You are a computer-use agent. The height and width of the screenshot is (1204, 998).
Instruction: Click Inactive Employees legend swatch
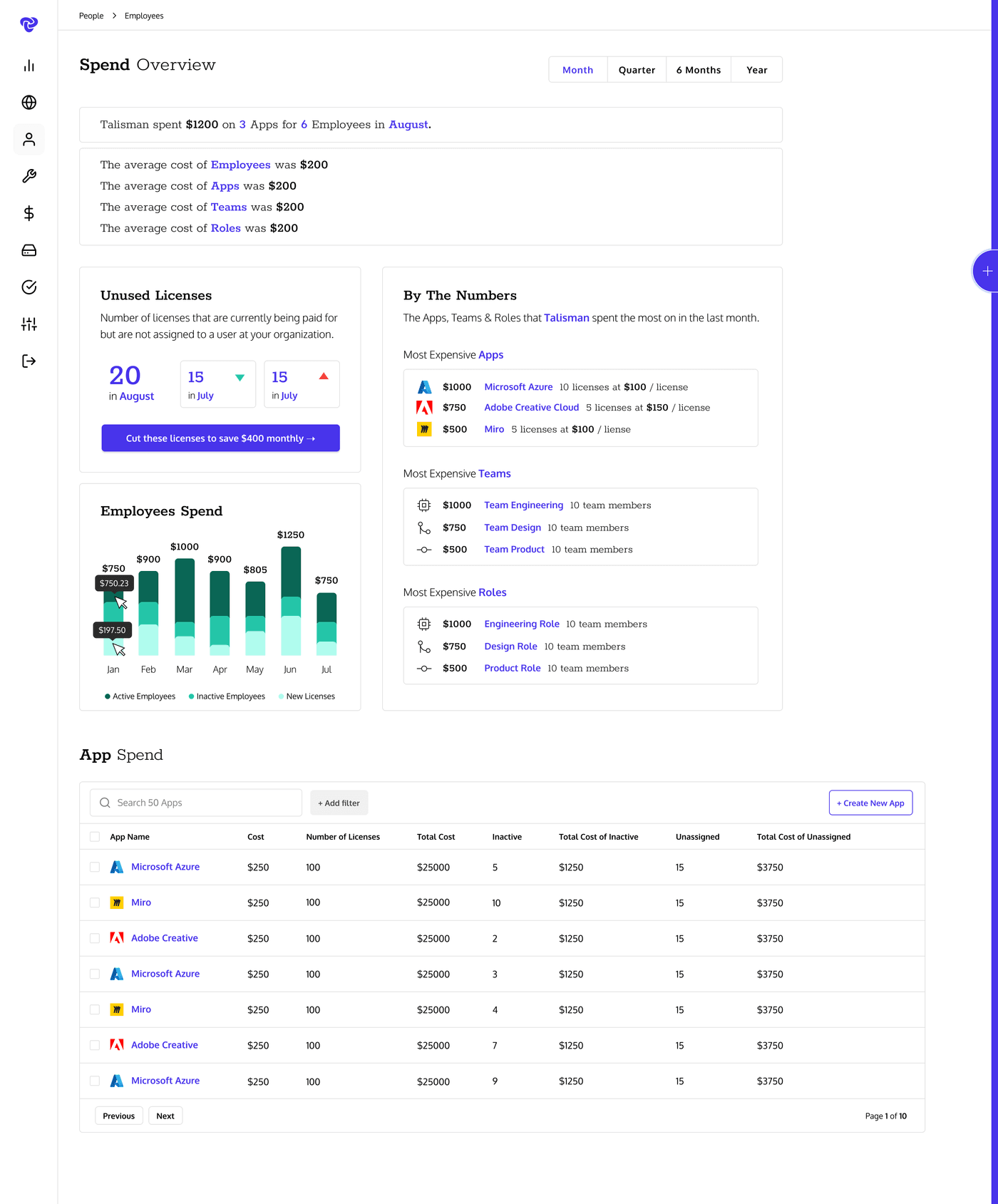191,696
